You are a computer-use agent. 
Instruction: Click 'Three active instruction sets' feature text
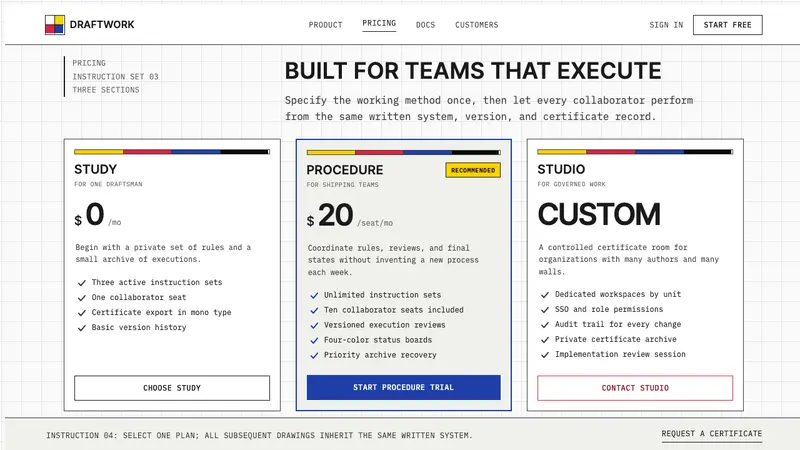pos(157,283)
